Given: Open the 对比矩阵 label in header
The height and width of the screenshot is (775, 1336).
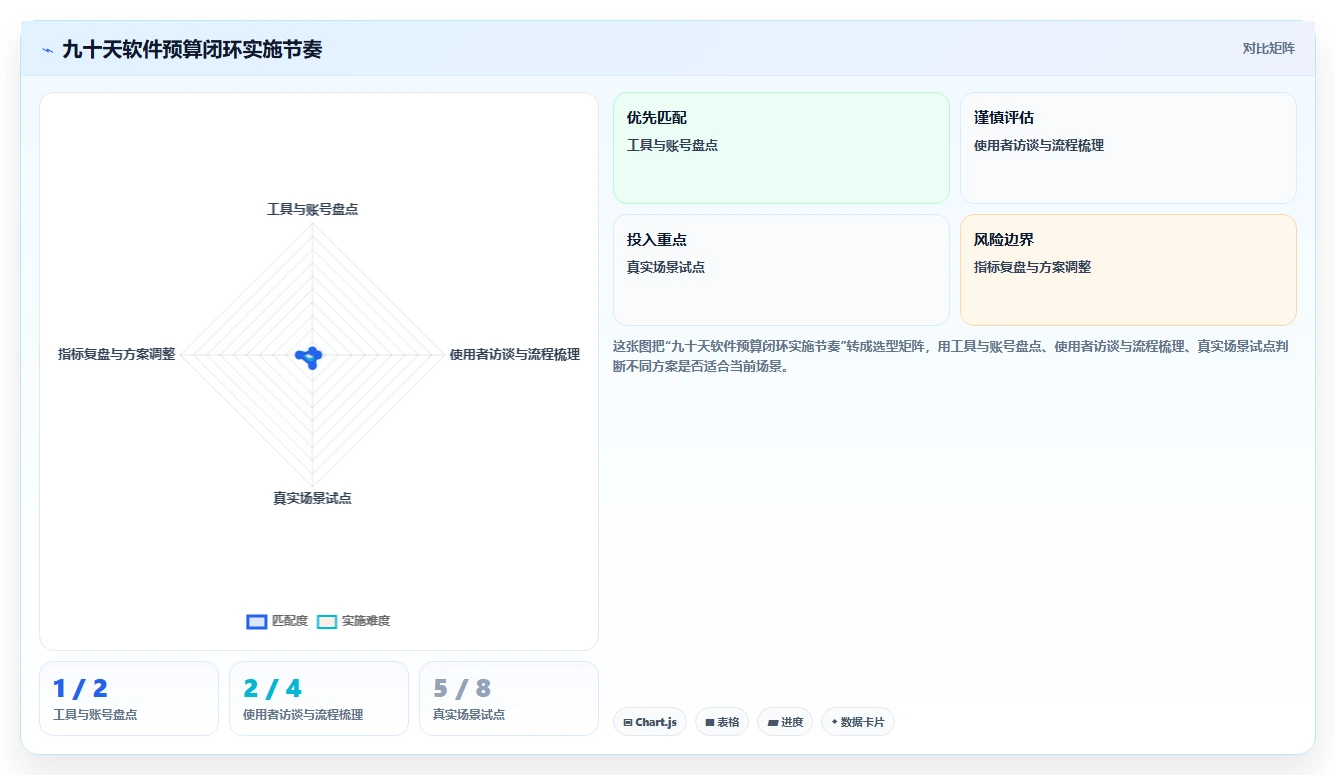Looking at the screenshot, I should [x=1268, y=48].
